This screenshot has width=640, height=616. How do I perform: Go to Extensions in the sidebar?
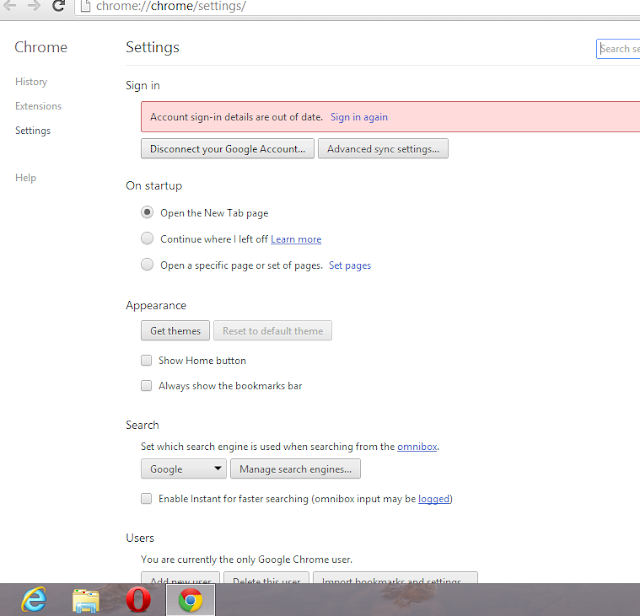coord(38,106)
